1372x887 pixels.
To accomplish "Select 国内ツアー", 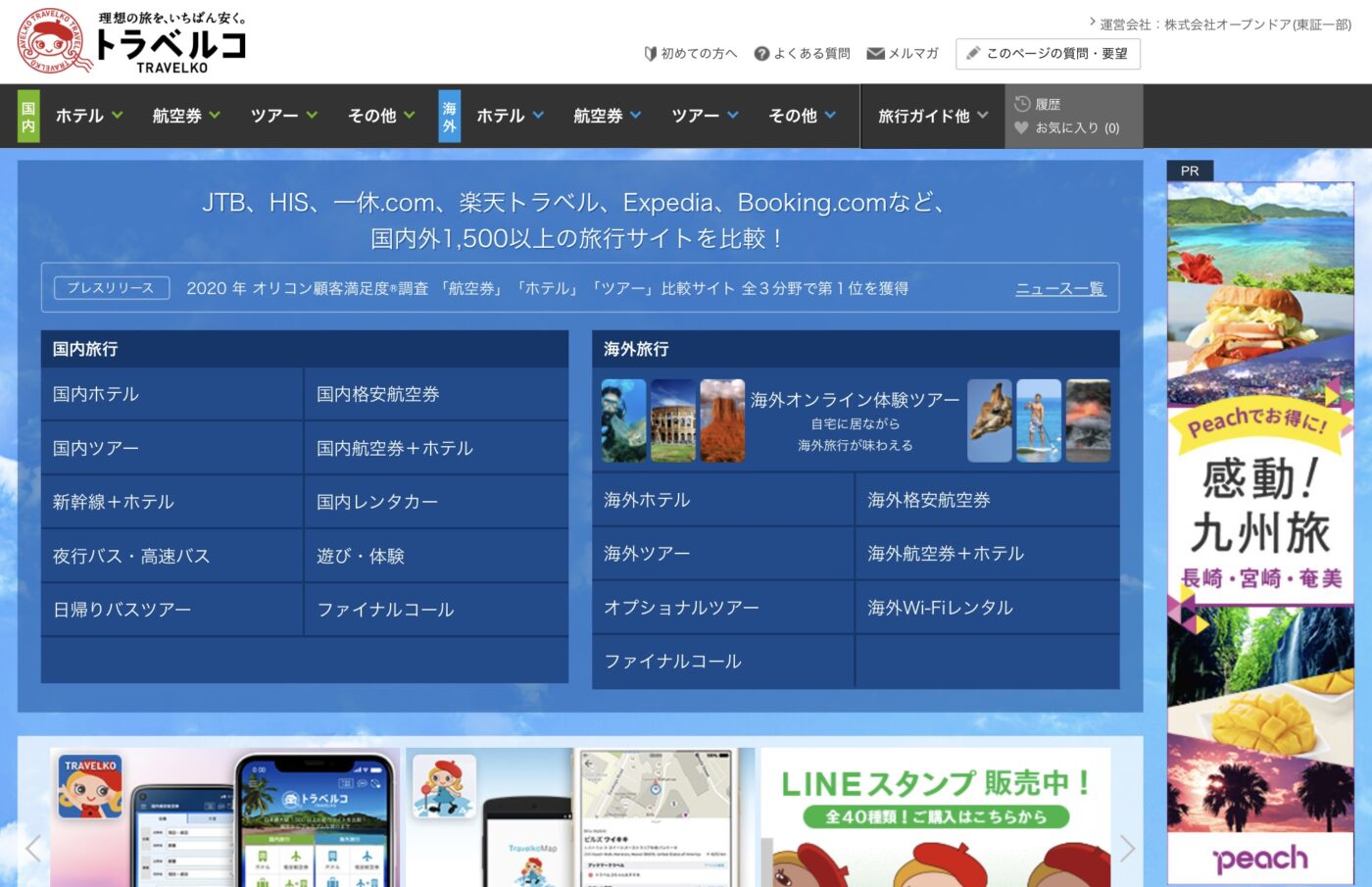I will [171, 448].
